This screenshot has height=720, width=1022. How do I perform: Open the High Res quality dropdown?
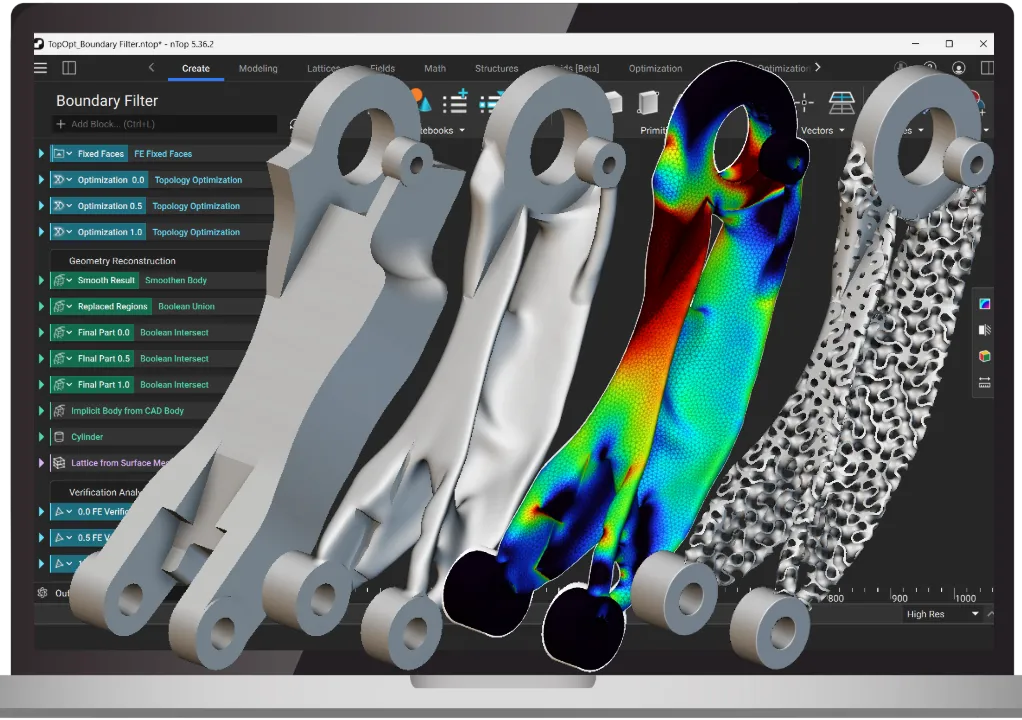[943, 614]
